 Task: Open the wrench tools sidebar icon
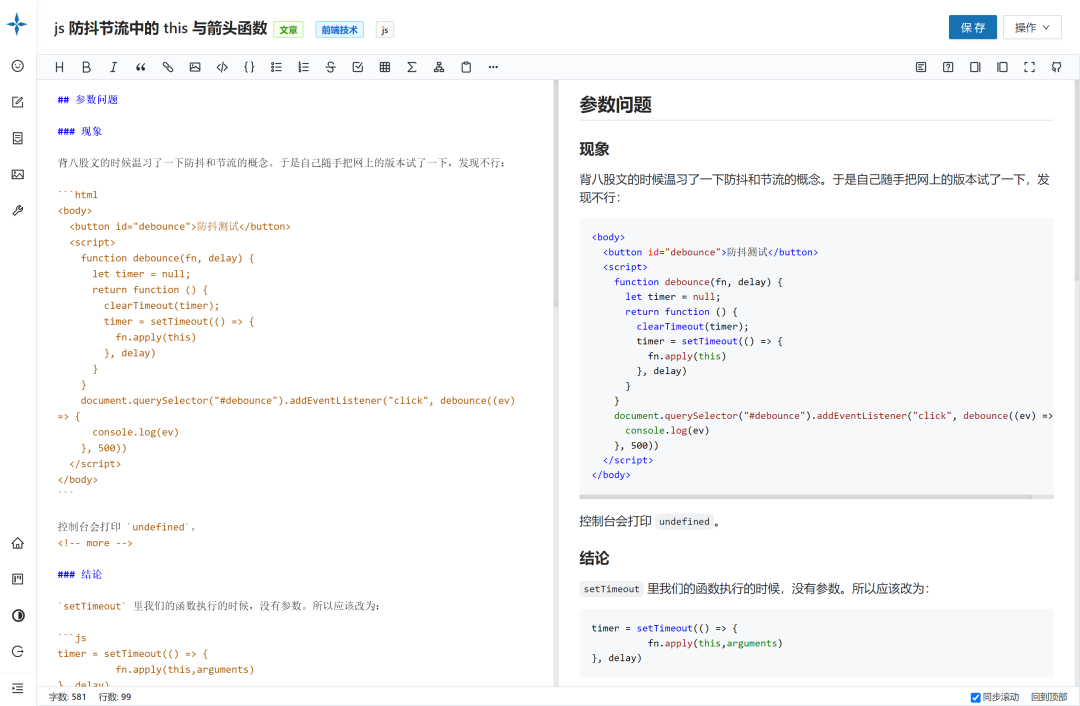pos(18,210)
